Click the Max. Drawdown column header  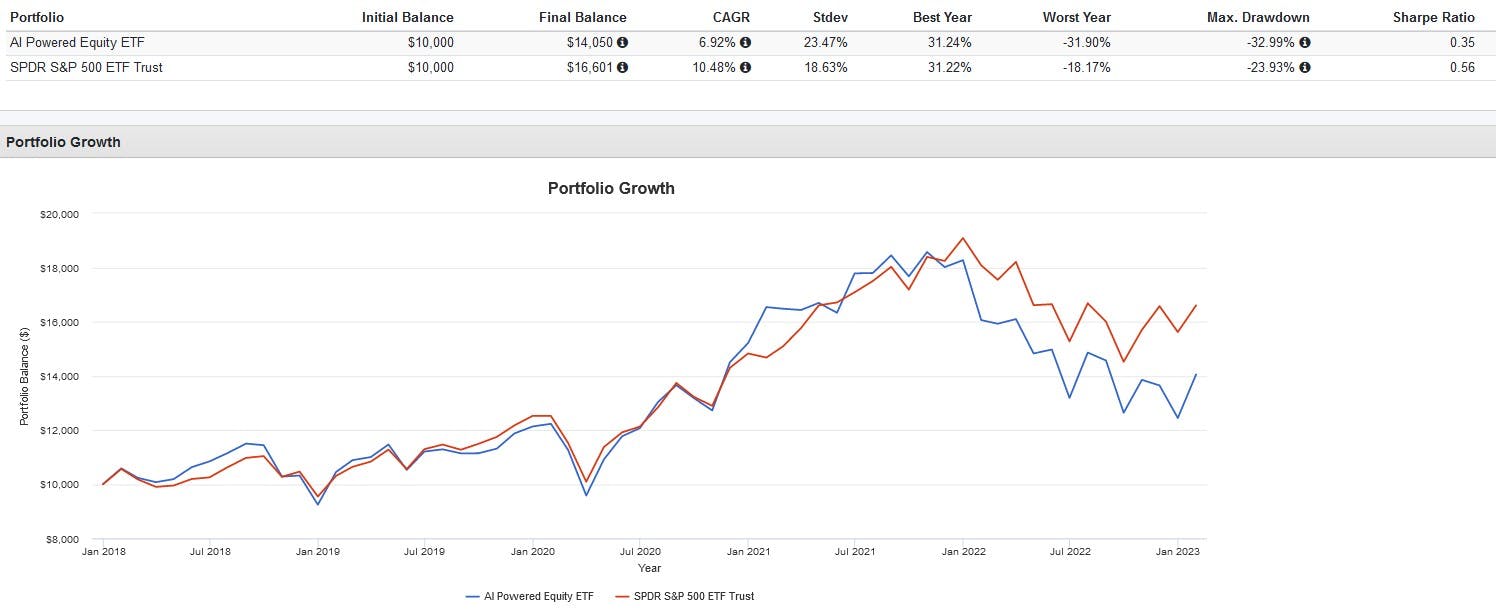(x=1263, y=17)
